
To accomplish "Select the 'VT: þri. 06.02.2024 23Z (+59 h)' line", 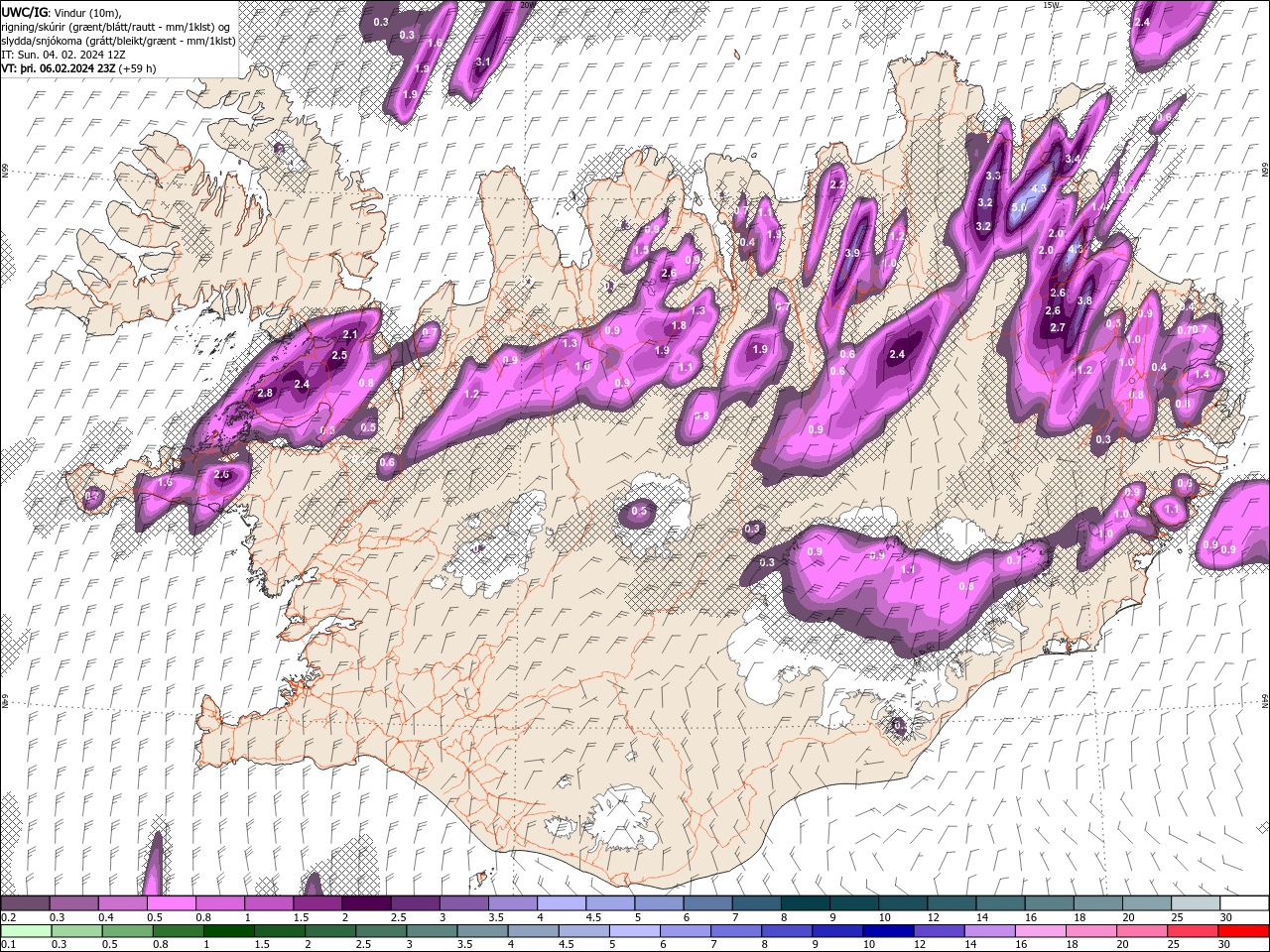I will [78, 68].
